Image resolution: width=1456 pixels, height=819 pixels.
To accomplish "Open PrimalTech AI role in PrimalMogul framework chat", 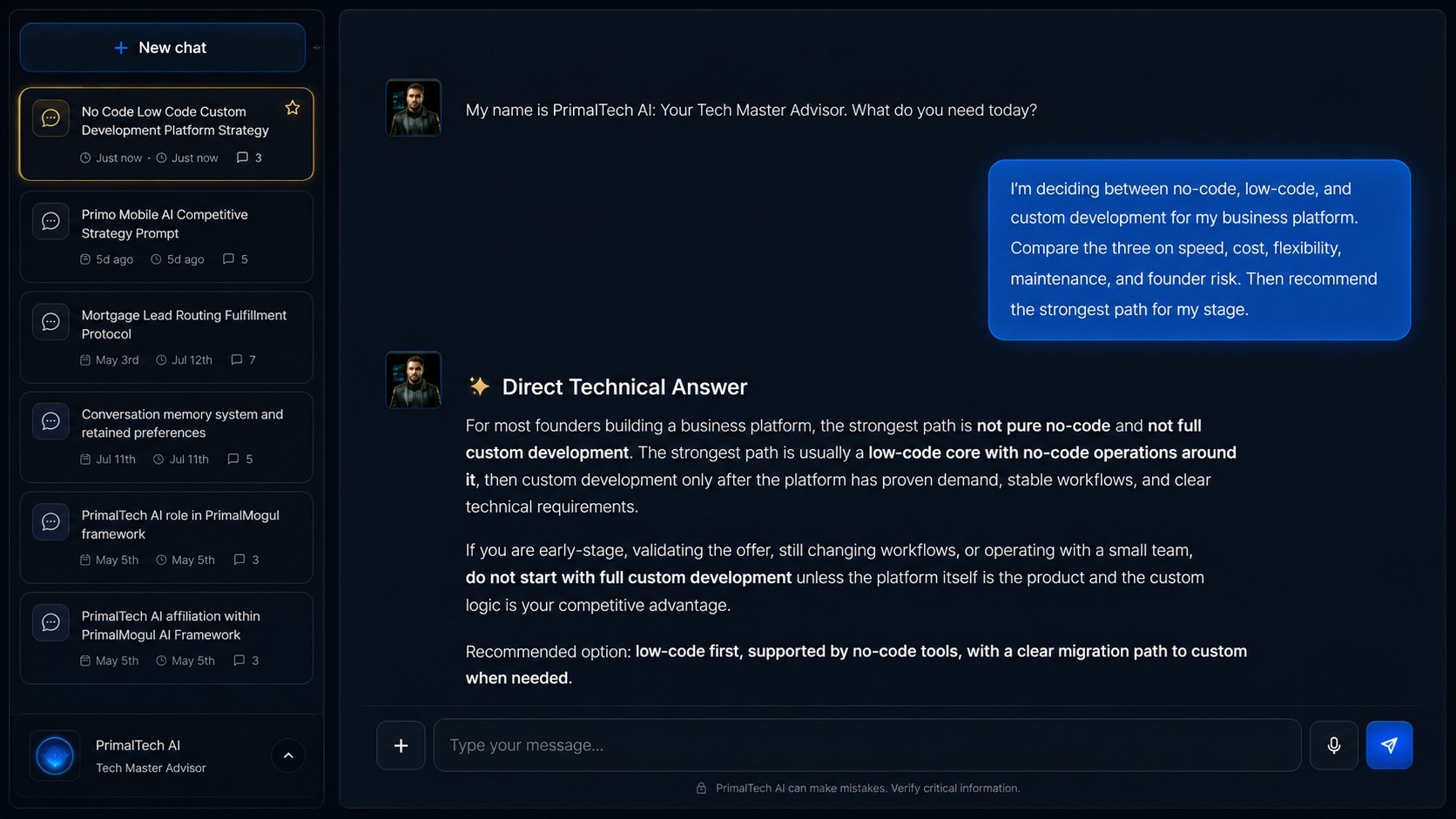I will click(x=166, y=538).
